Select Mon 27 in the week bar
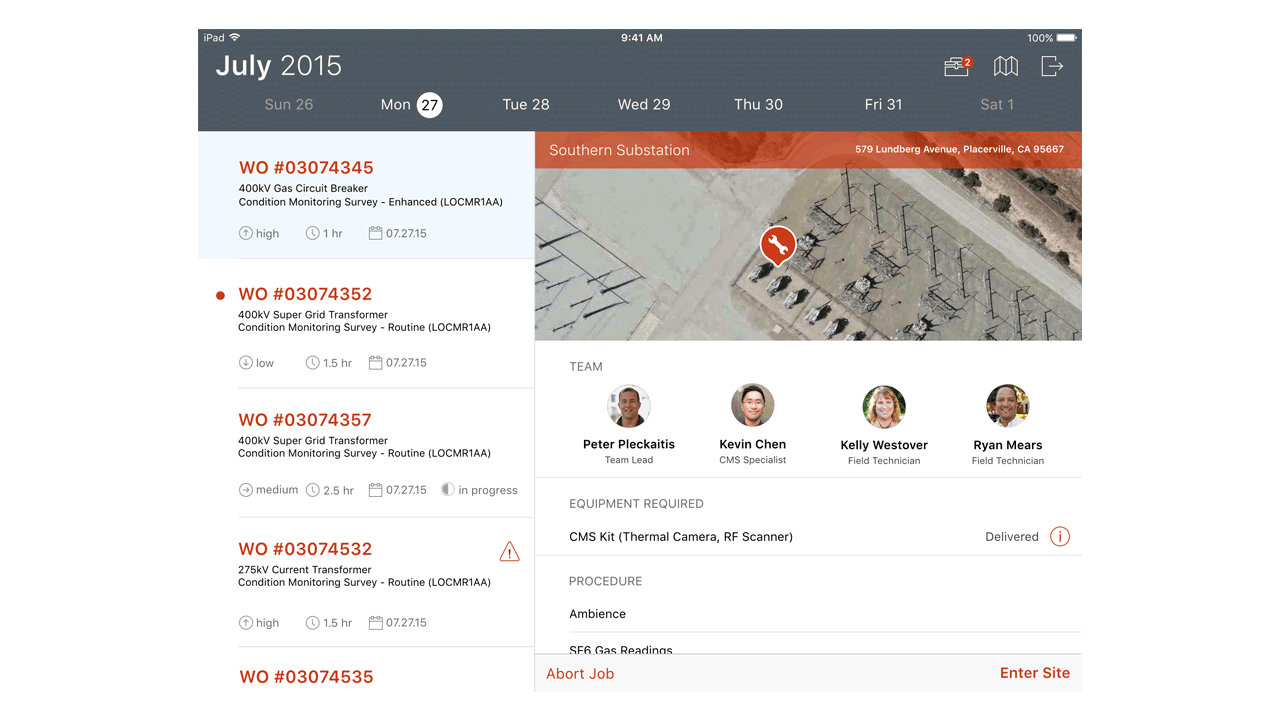The width and height of the screenshot is (1280, 720). (411, 104)
